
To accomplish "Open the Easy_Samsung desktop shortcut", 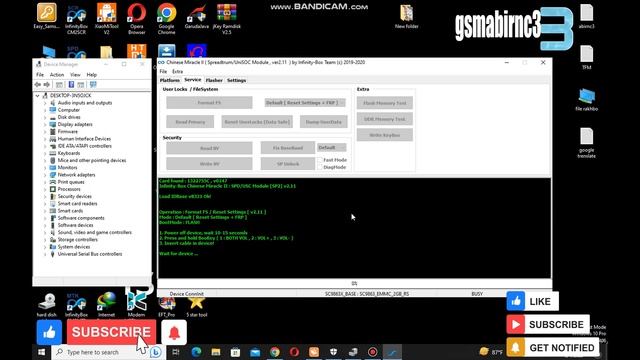I will coord(47,16).
